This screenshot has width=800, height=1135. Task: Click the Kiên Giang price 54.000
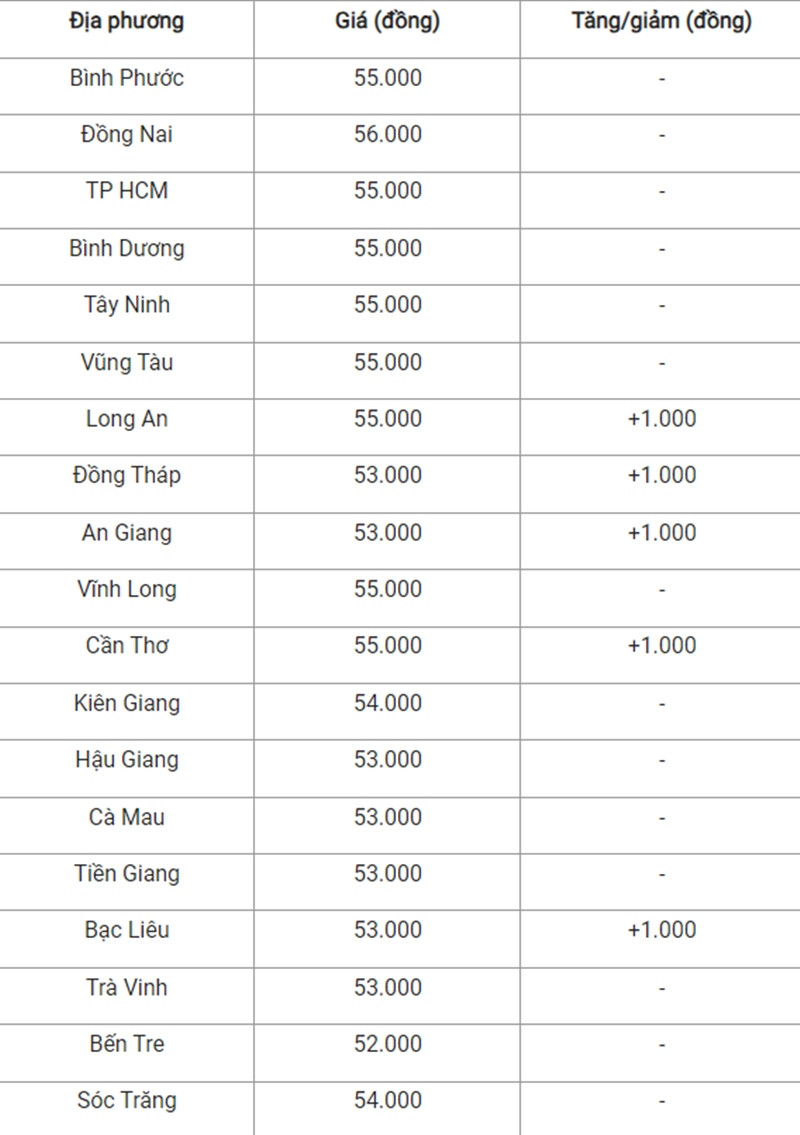387,703
